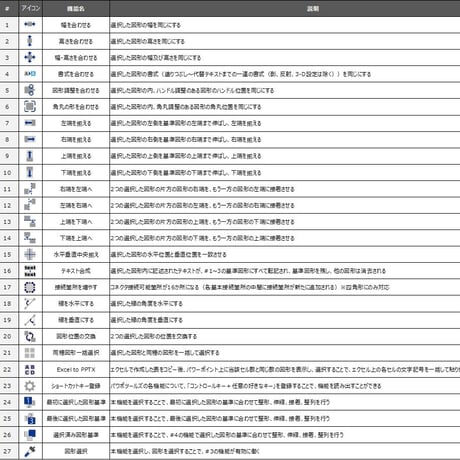Select the 角丸の形を合わせる icon in row 6
This screenshot has height=460, width=460.
click(x=30, y=106)
